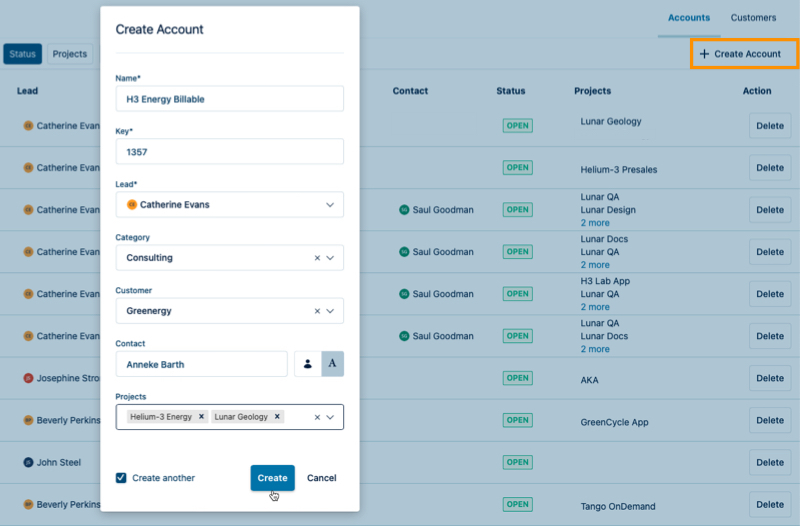Image resolution: width=800 pixels, height=526 pixels.
Task: Toggle the Create another checkbox
Action: (121, 478)
